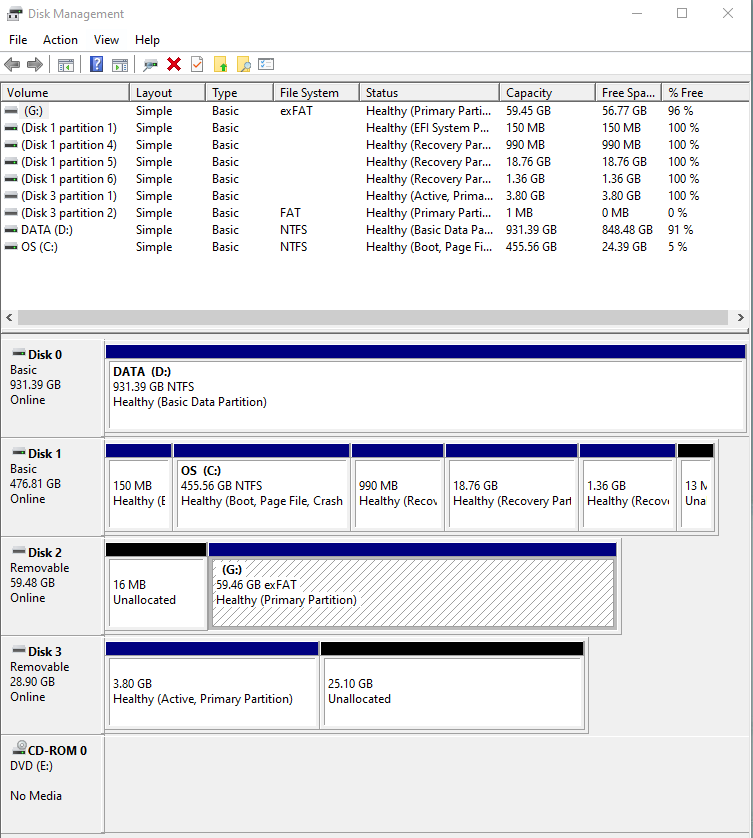Select the Disk 1 label panel
Screen dimensions: 753x838
52,487
